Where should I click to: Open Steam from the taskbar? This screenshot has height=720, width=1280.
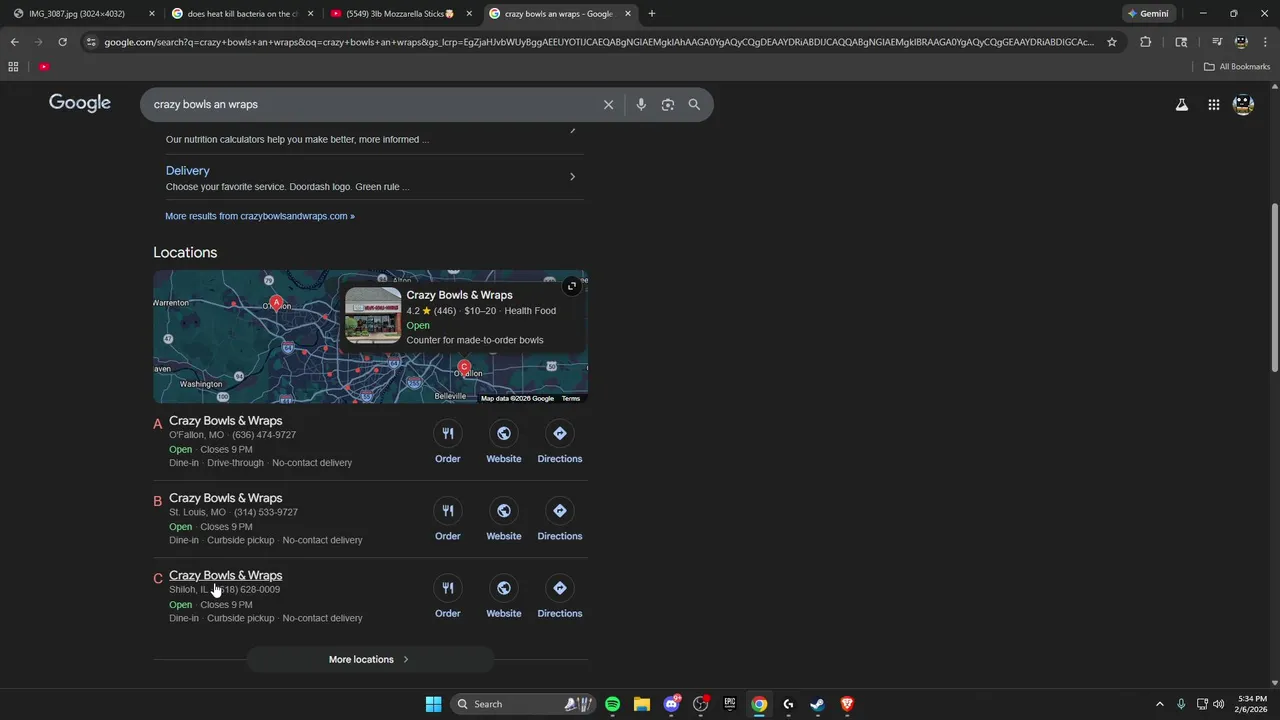pyautogui.click(x=817, y=704)
